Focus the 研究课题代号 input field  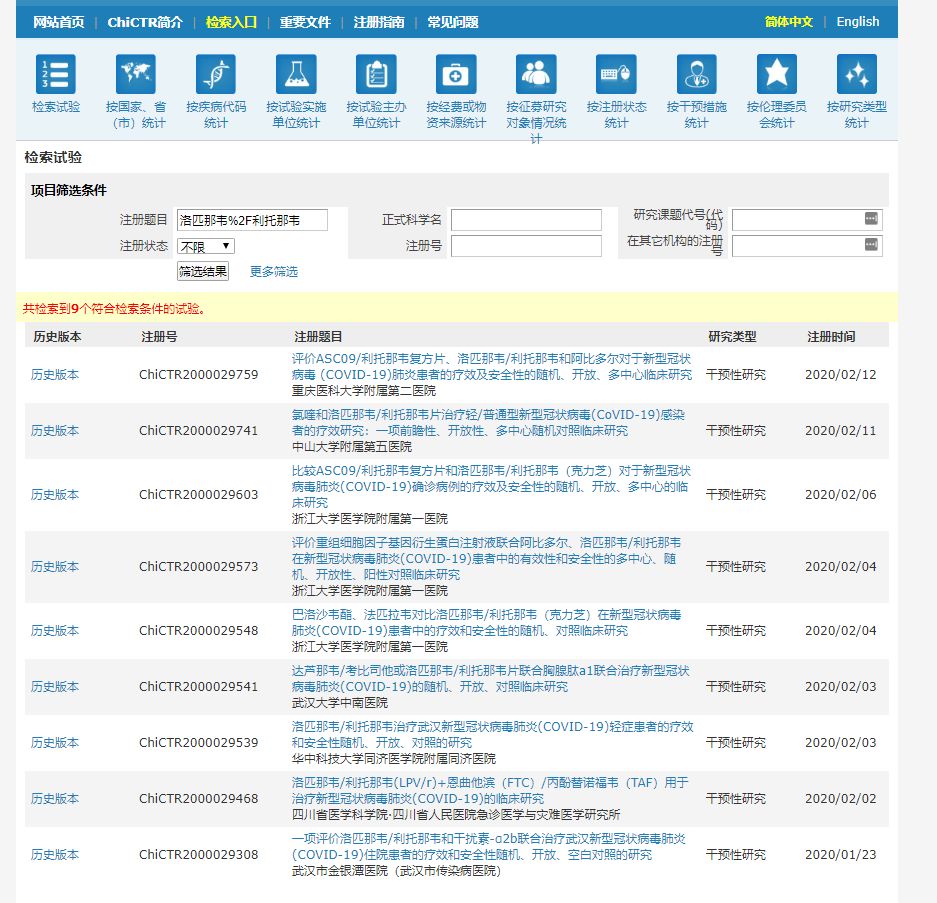807,220
